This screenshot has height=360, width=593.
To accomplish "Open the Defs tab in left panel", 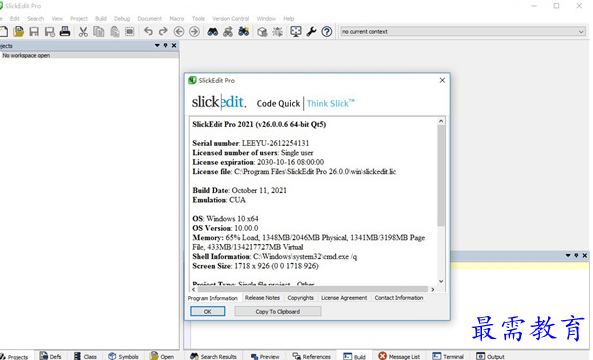I will [51, 356].
